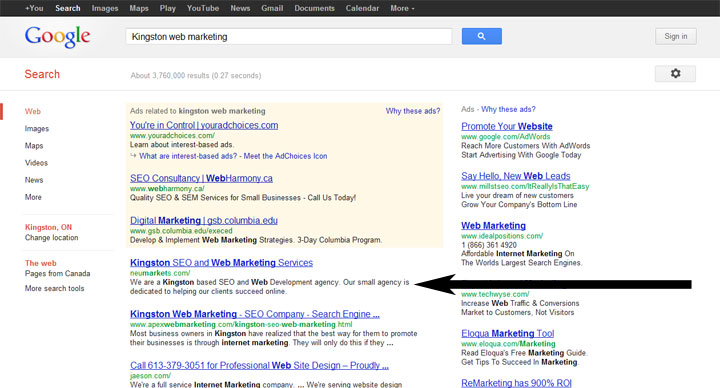This screenshot has width=720, height=388.
Task: Open SEO Consultancy WebHarmony.ca ad
Action: 201,178
